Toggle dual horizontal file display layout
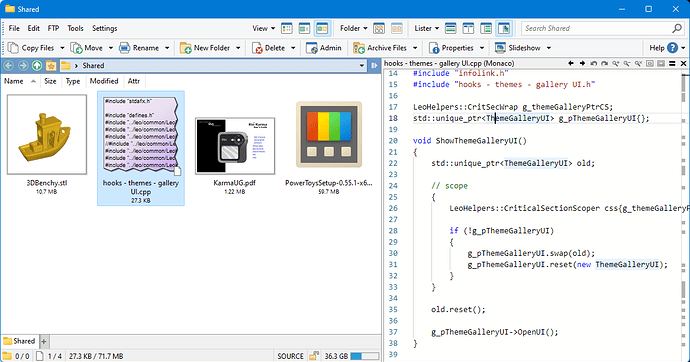The height and width of the screenshot is (362, 690). [x=450, y=28]
